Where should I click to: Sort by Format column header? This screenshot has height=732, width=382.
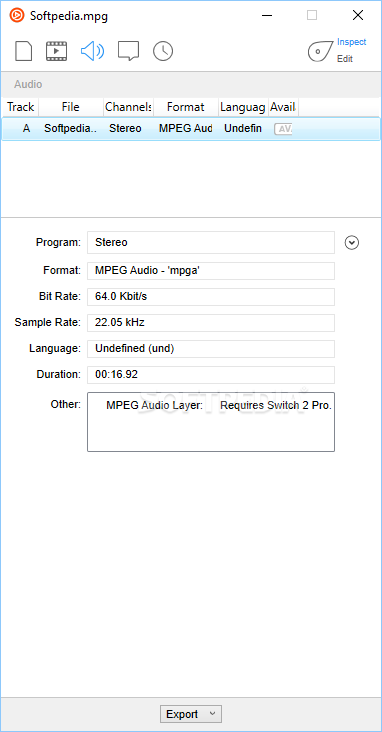[x=186, y=107]
